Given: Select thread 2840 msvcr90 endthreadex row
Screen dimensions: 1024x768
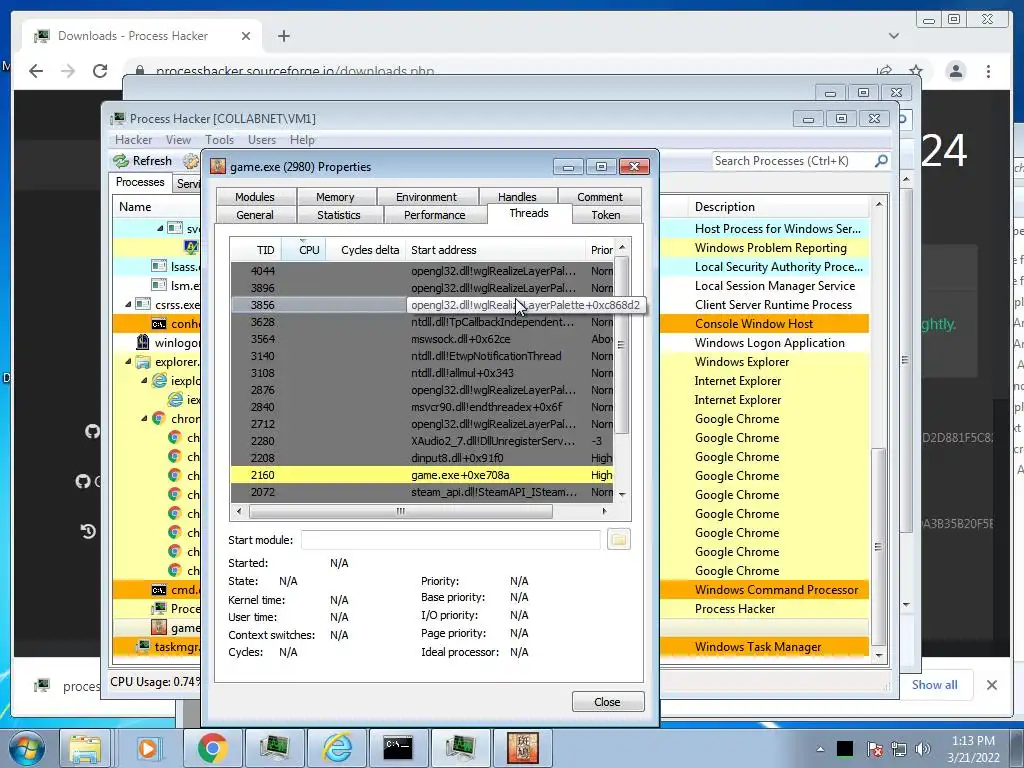Looking at the screenshot, I should [x=422, y=407].
